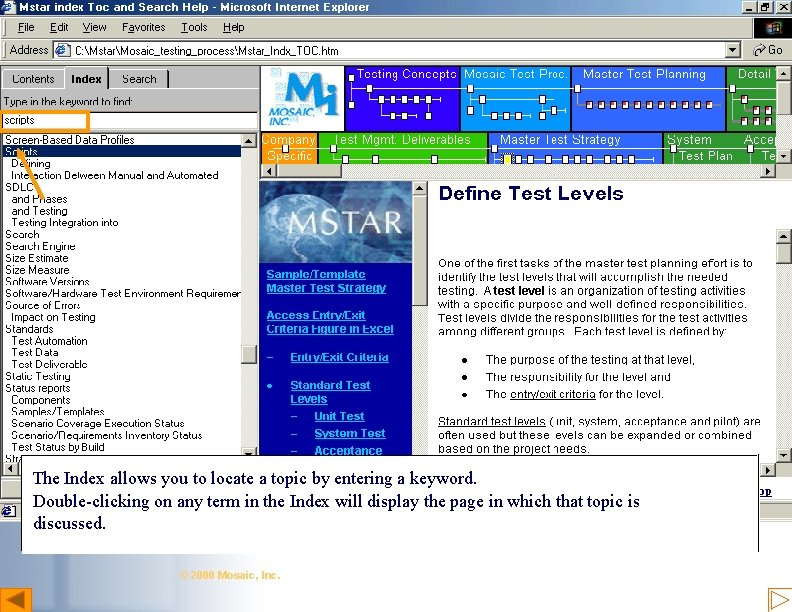Select Test Status by Build entry
The height and width of the screenshot is (612, 792).
(58, 447)
